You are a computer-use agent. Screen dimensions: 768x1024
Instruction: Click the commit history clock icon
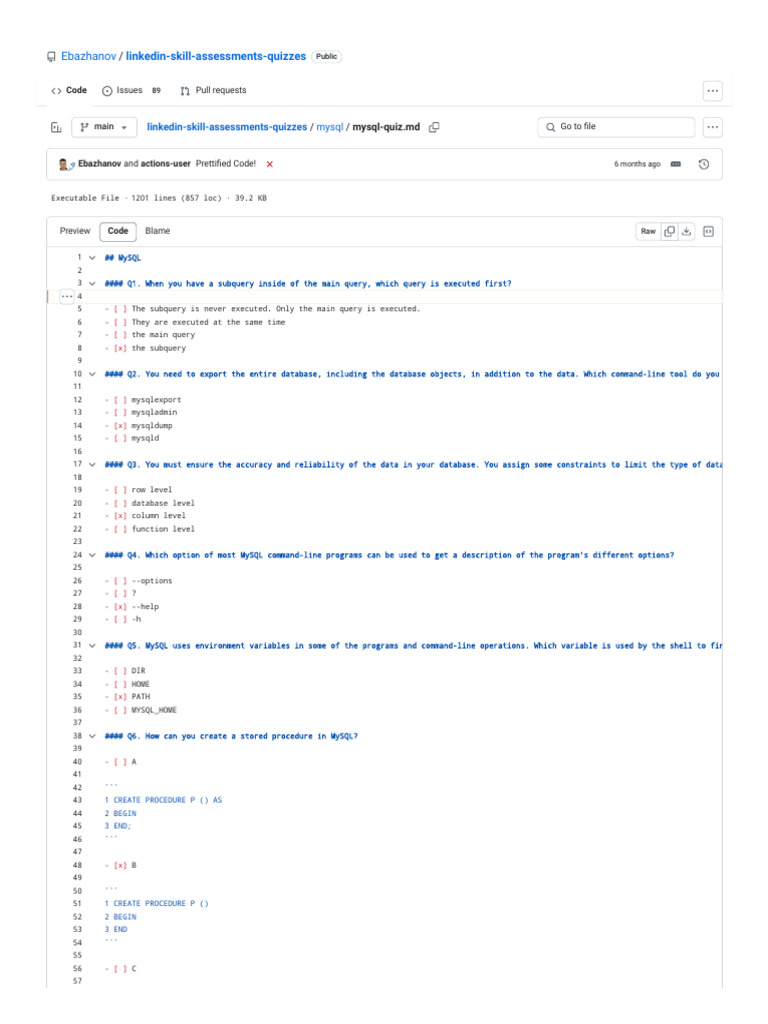pyautogui.click(x=704, y=164)
